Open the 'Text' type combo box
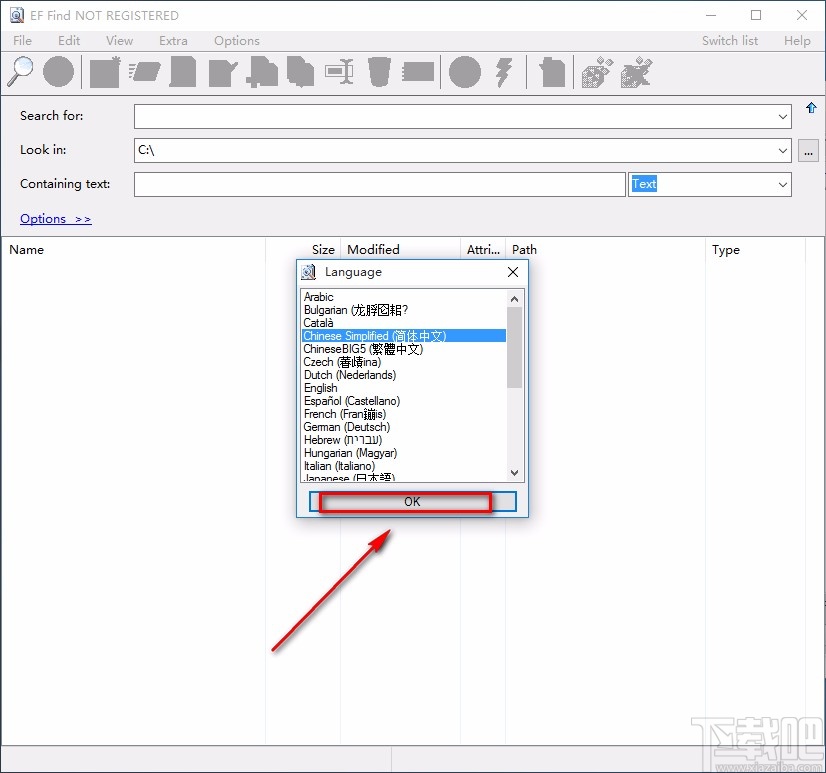The width and height of the screenshot is (826, 773). [782, 185]
